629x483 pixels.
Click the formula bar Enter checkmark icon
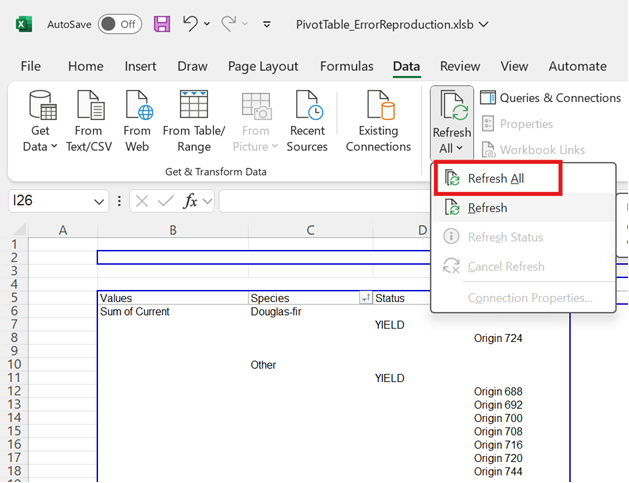166,201
